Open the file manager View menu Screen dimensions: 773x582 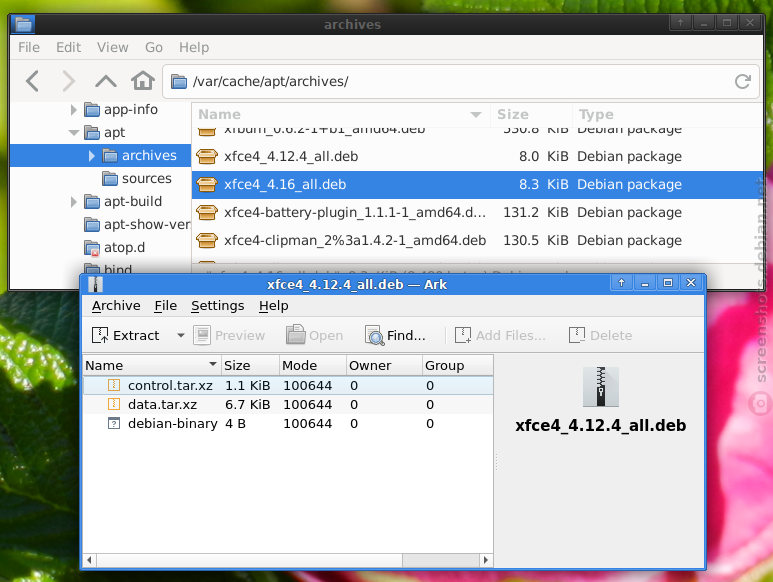tap(112, 47)
